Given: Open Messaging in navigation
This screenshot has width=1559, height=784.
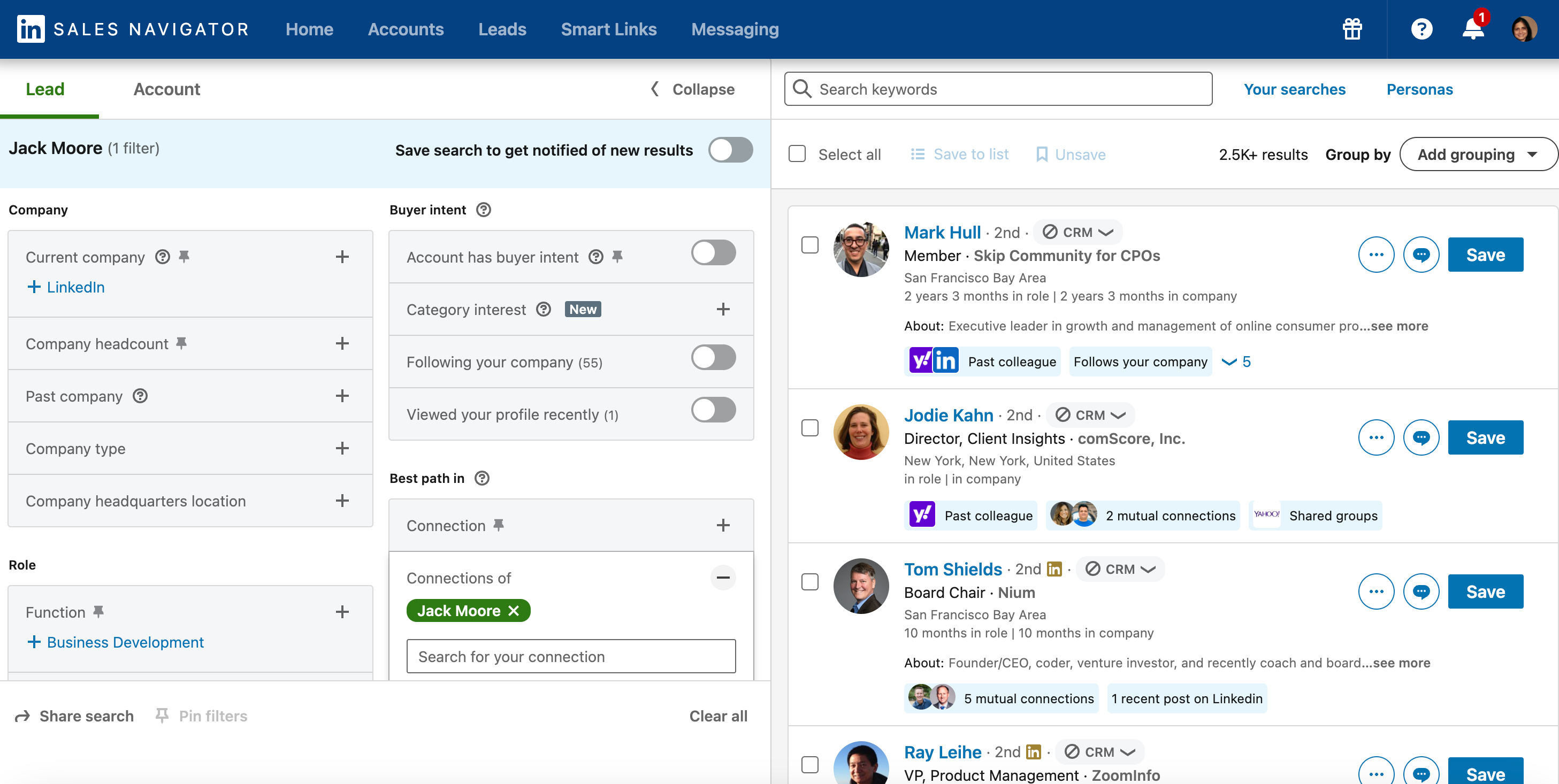Looking at the screenshot, I should pyautogui.click(x=735, y=29).
